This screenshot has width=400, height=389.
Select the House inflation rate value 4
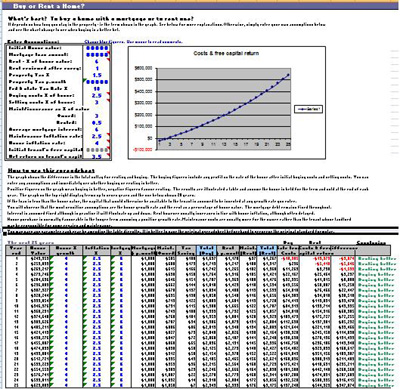[x=97, y=143]
